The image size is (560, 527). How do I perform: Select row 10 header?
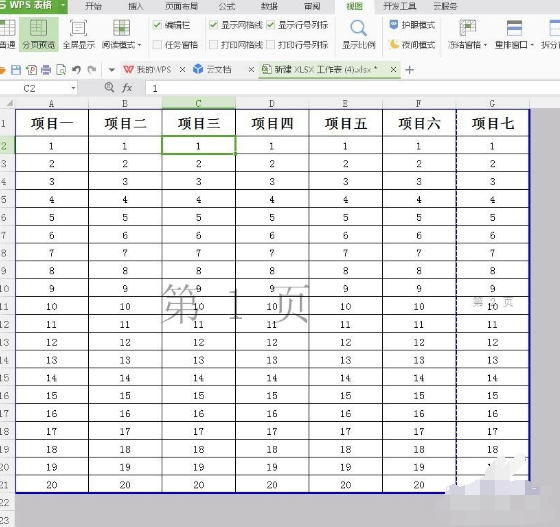7,288
